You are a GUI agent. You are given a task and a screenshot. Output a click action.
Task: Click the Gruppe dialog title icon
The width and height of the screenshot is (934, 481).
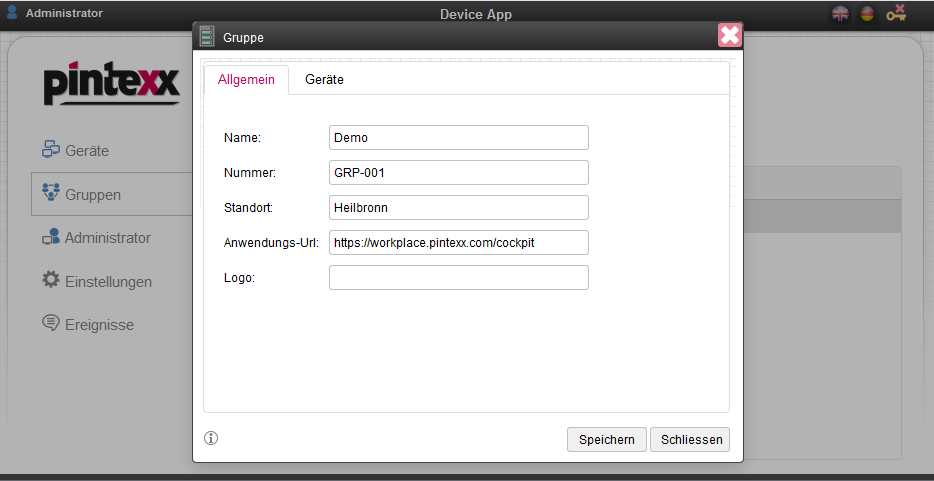pos(207,37)
